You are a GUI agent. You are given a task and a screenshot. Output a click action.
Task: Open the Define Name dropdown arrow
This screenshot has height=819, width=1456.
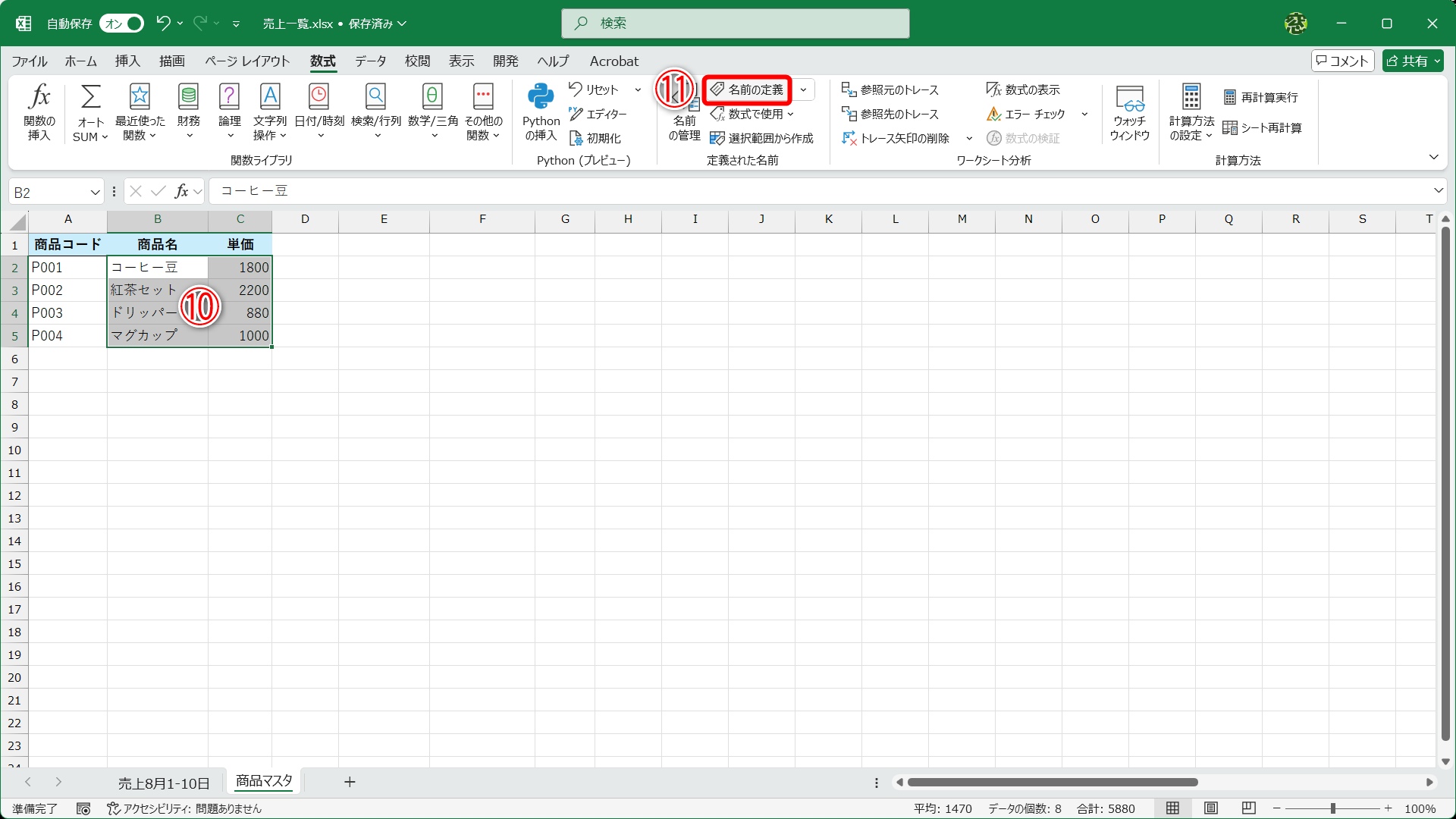tap(804, 89)
